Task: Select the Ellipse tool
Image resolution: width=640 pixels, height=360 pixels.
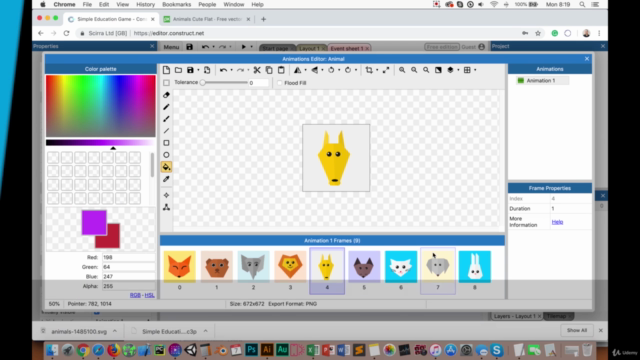Action: click(x=166, y=155)
